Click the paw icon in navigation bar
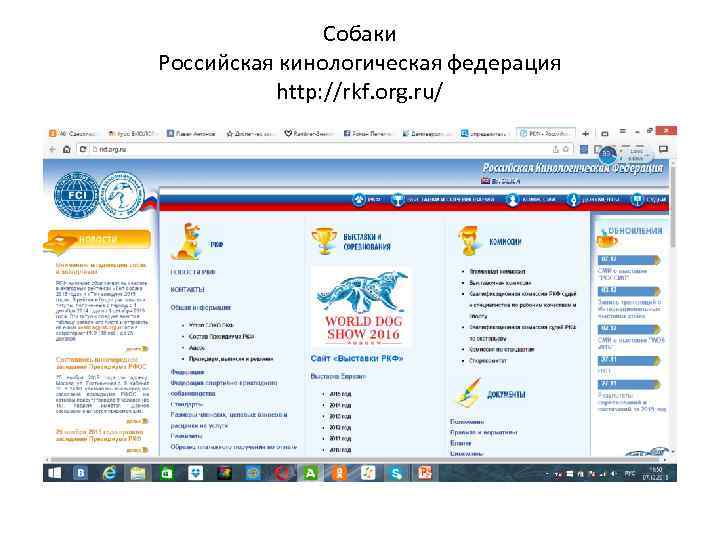Screen dimensions: 720x540 point(359,200)
